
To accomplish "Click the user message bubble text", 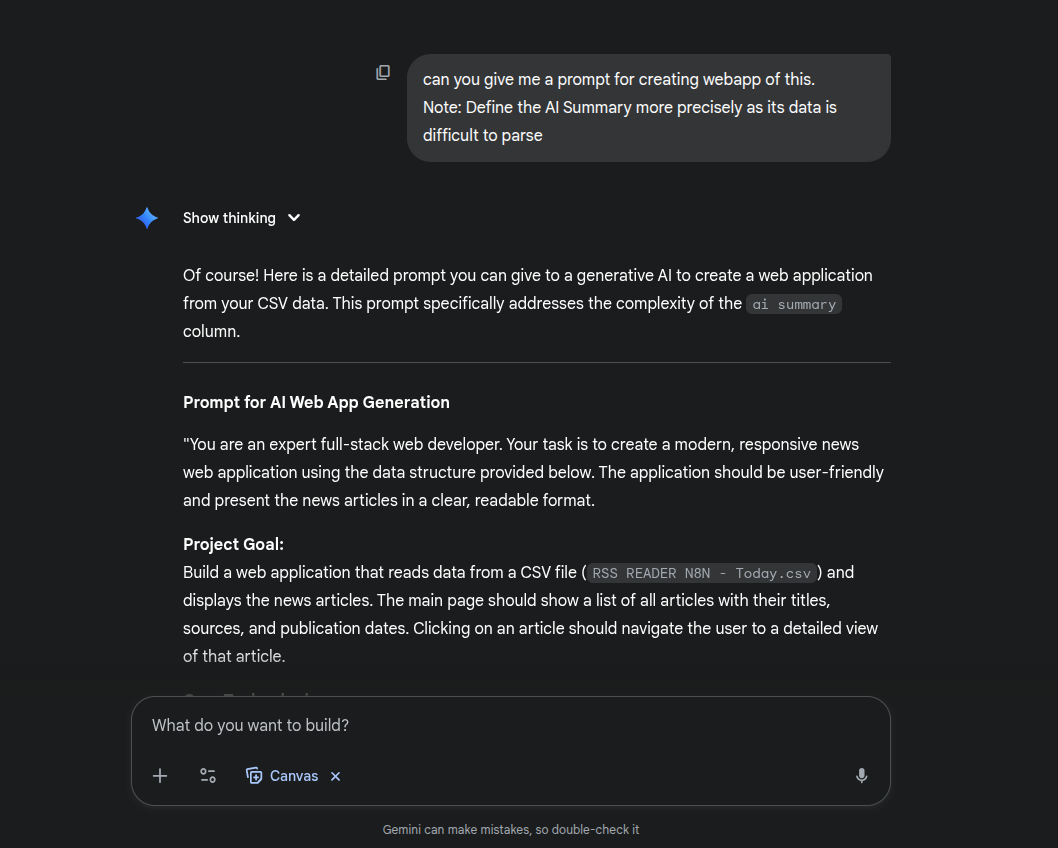I will pos(630,107).
